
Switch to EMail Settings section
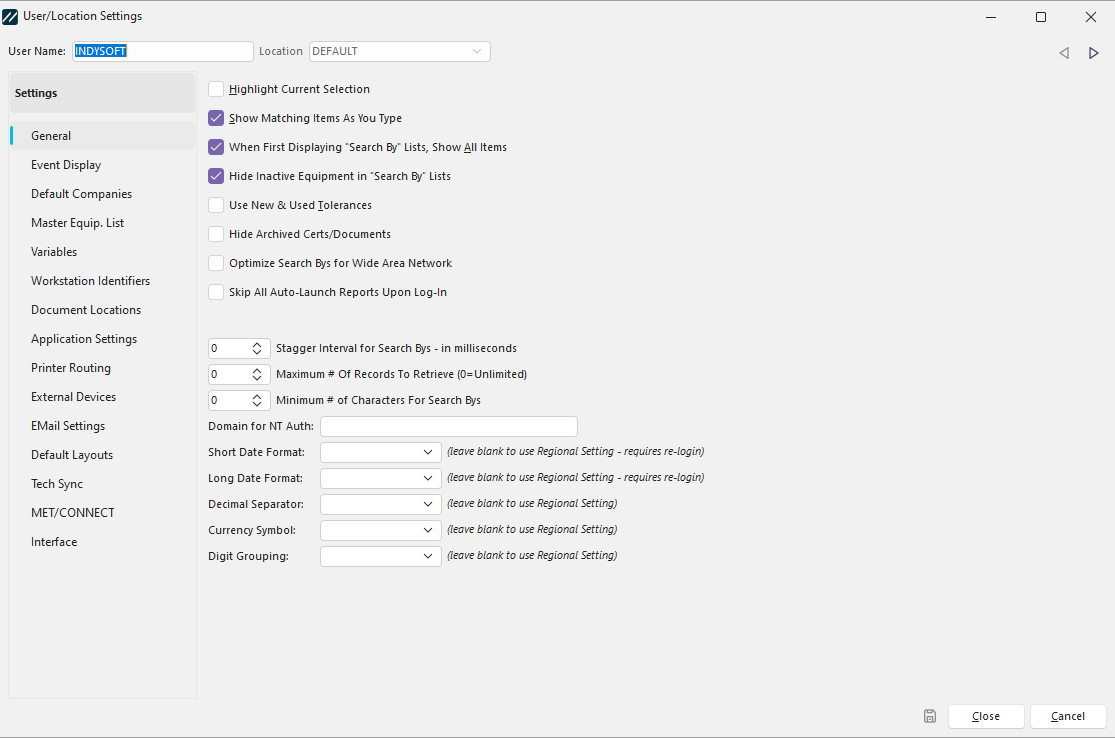tap(68, 426)
